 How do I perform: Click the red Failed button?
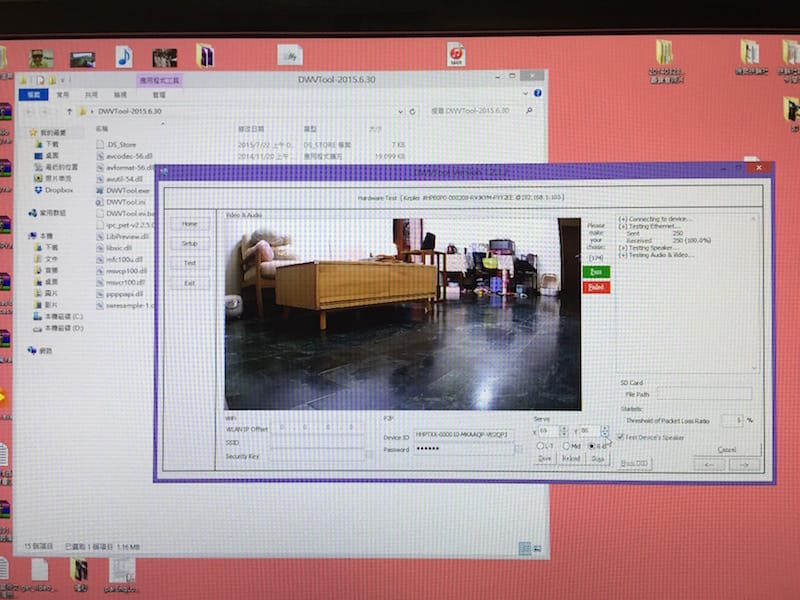(595, 287)
